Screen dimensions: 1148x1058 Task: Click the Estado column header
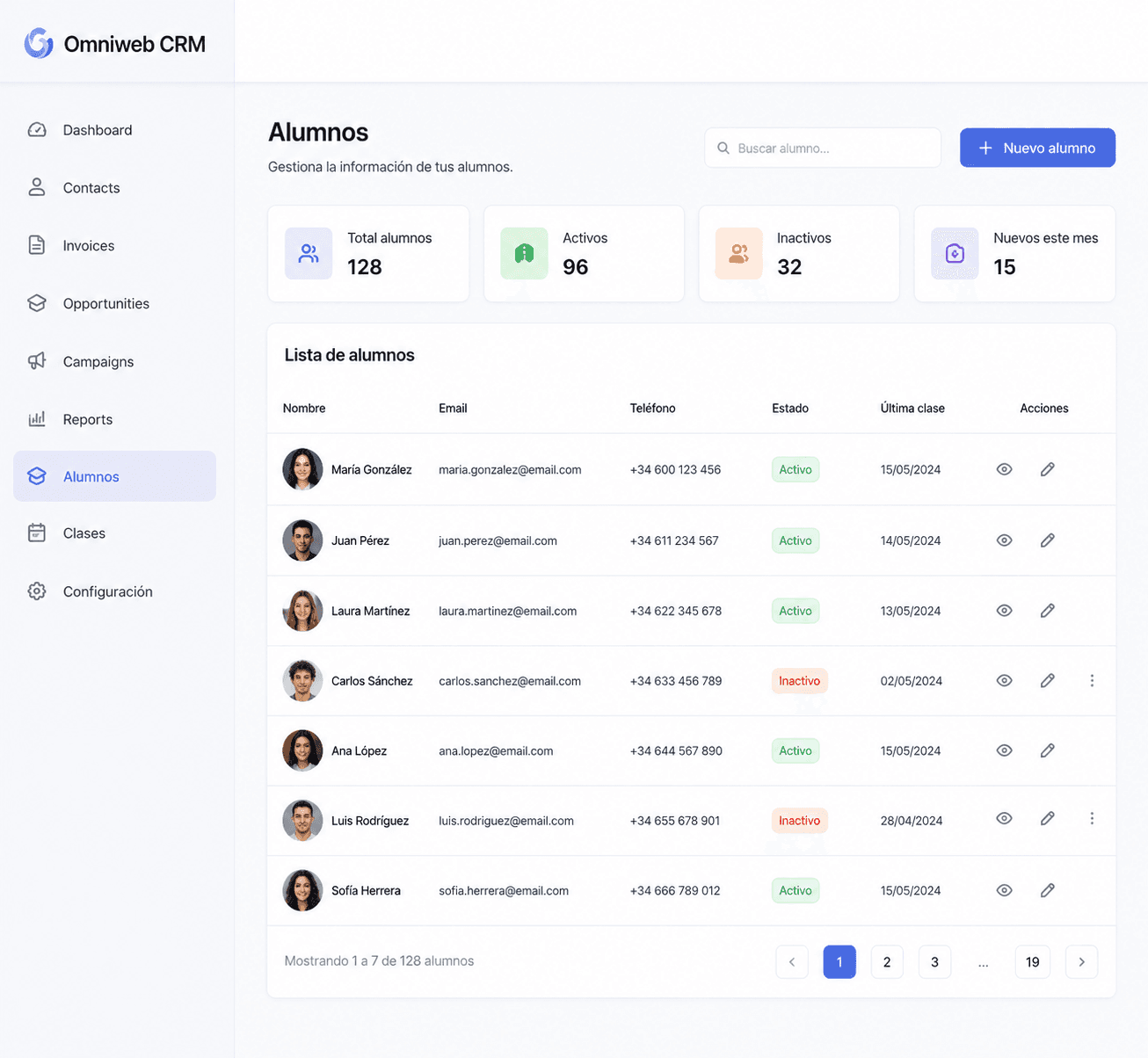(790, 409)
